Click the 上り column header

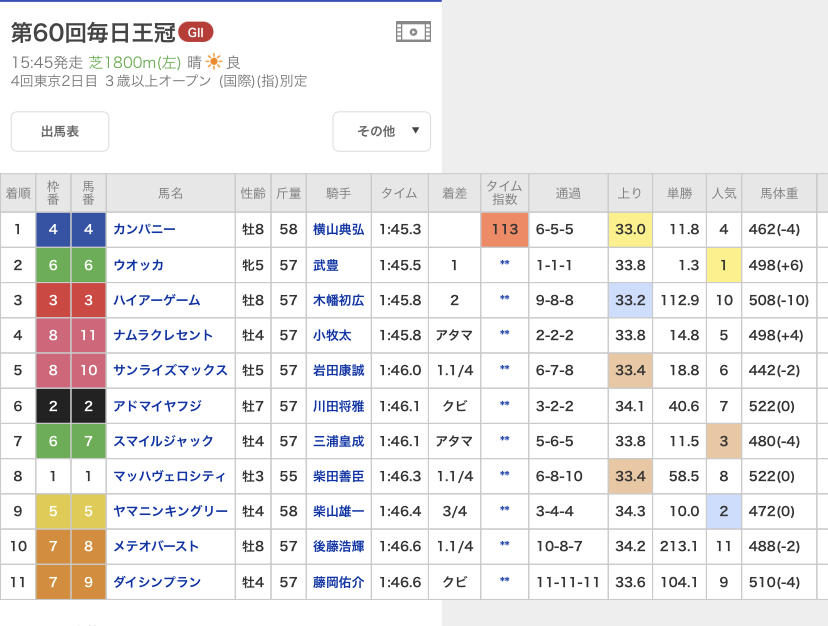tap(629, 193)
